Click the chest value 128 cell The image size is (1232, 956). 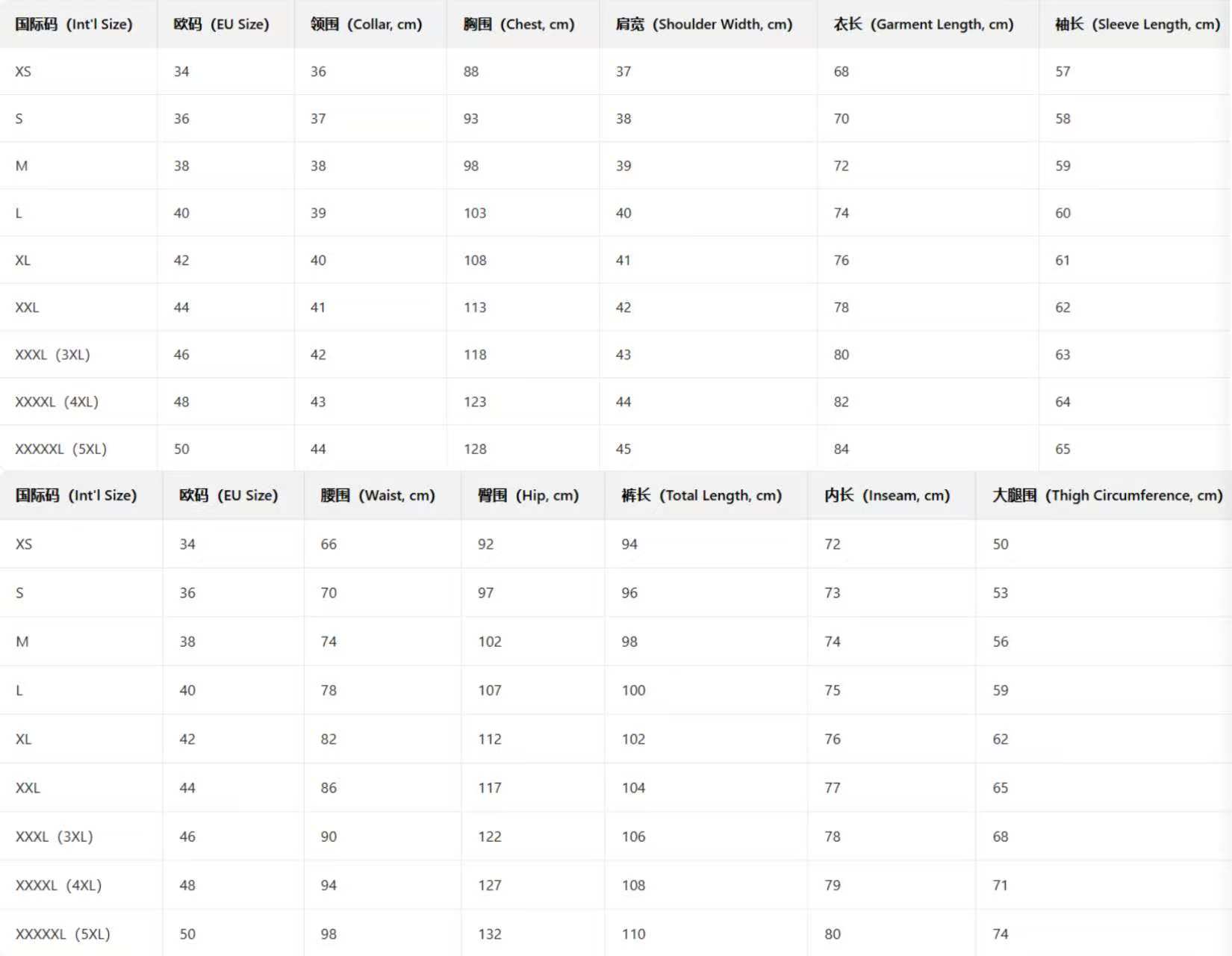[x=475, y=449]
